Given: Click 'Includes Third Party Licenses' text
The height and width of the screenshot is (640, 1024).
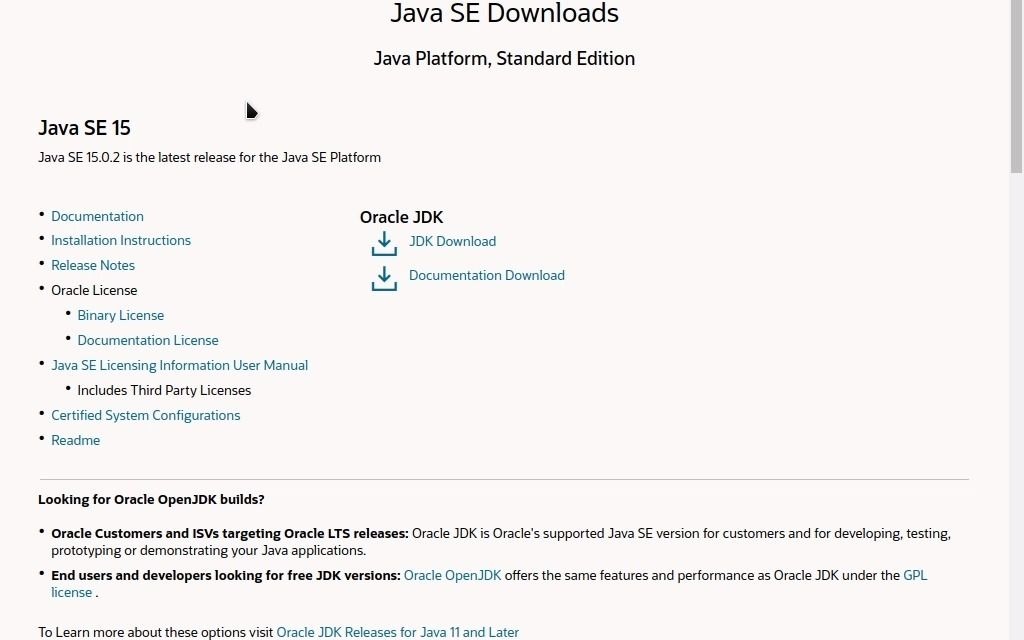Looking at the screenshot, I should tap(164, 391).
